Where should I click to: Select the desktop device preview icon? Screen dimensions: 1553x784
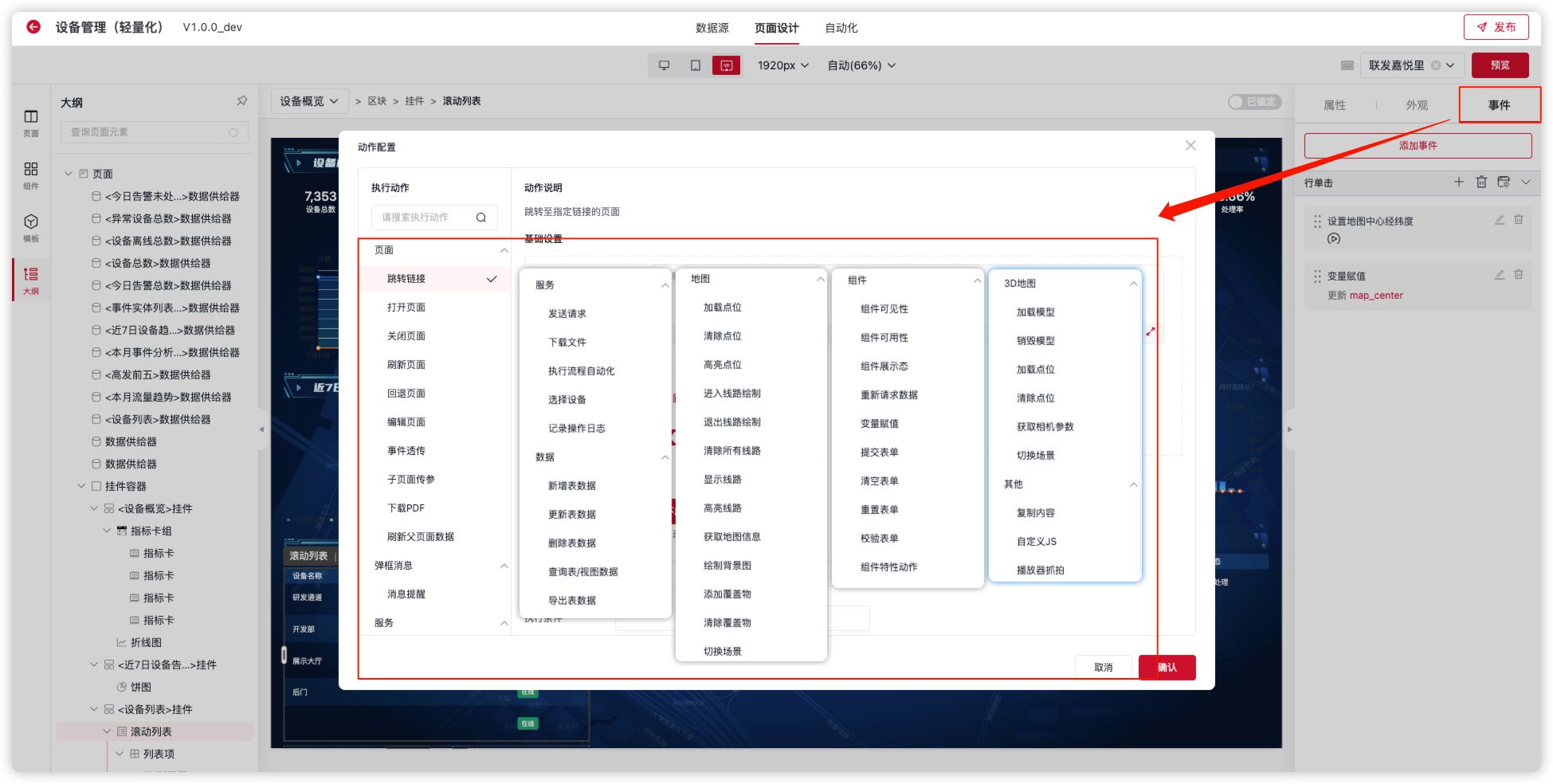(664, 65)
